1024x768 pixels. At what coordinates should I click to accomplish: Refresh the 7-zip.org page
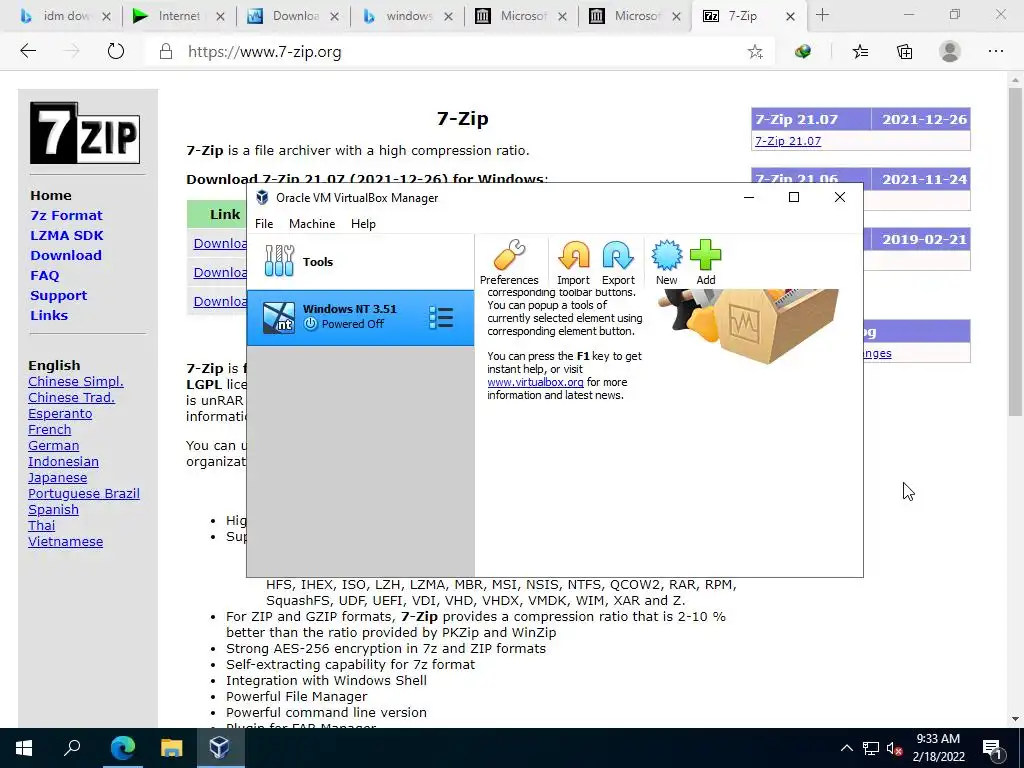(x=116, y=51)
